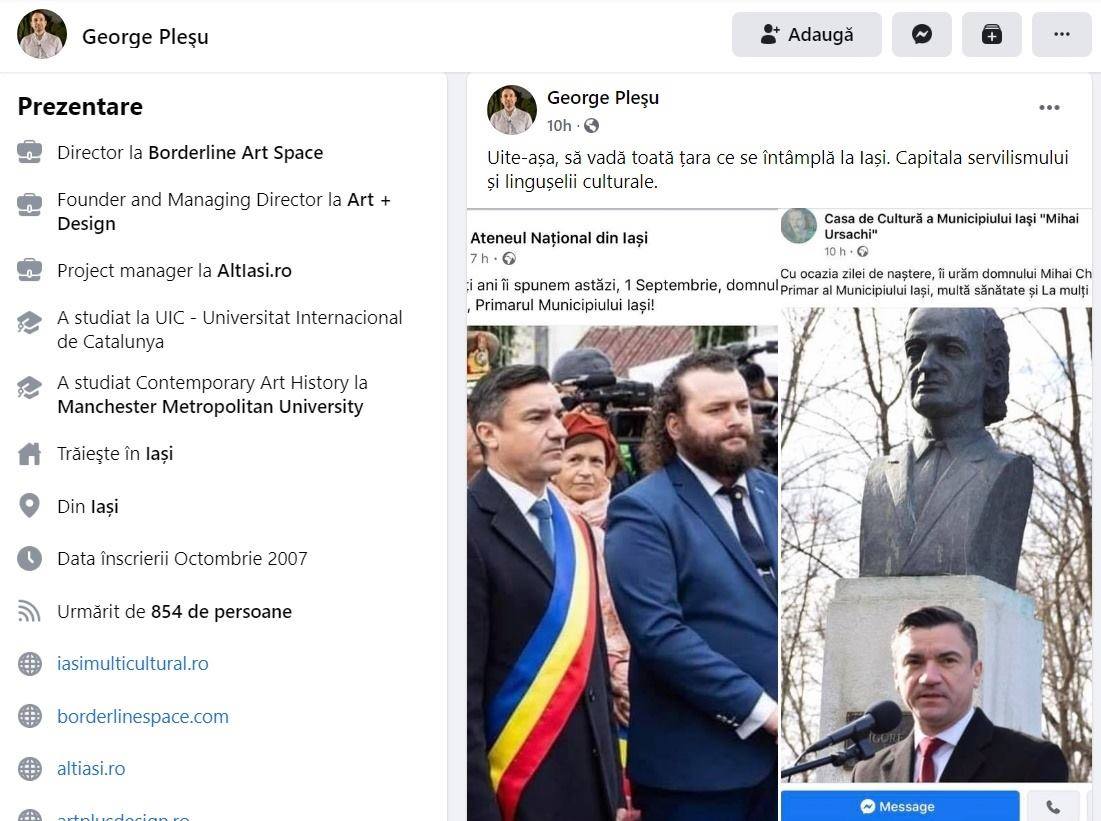The width and height of the screenshot is (1101, 821).
Task: Open profile header three-dots menu
Action: [x=1062, y=34]
